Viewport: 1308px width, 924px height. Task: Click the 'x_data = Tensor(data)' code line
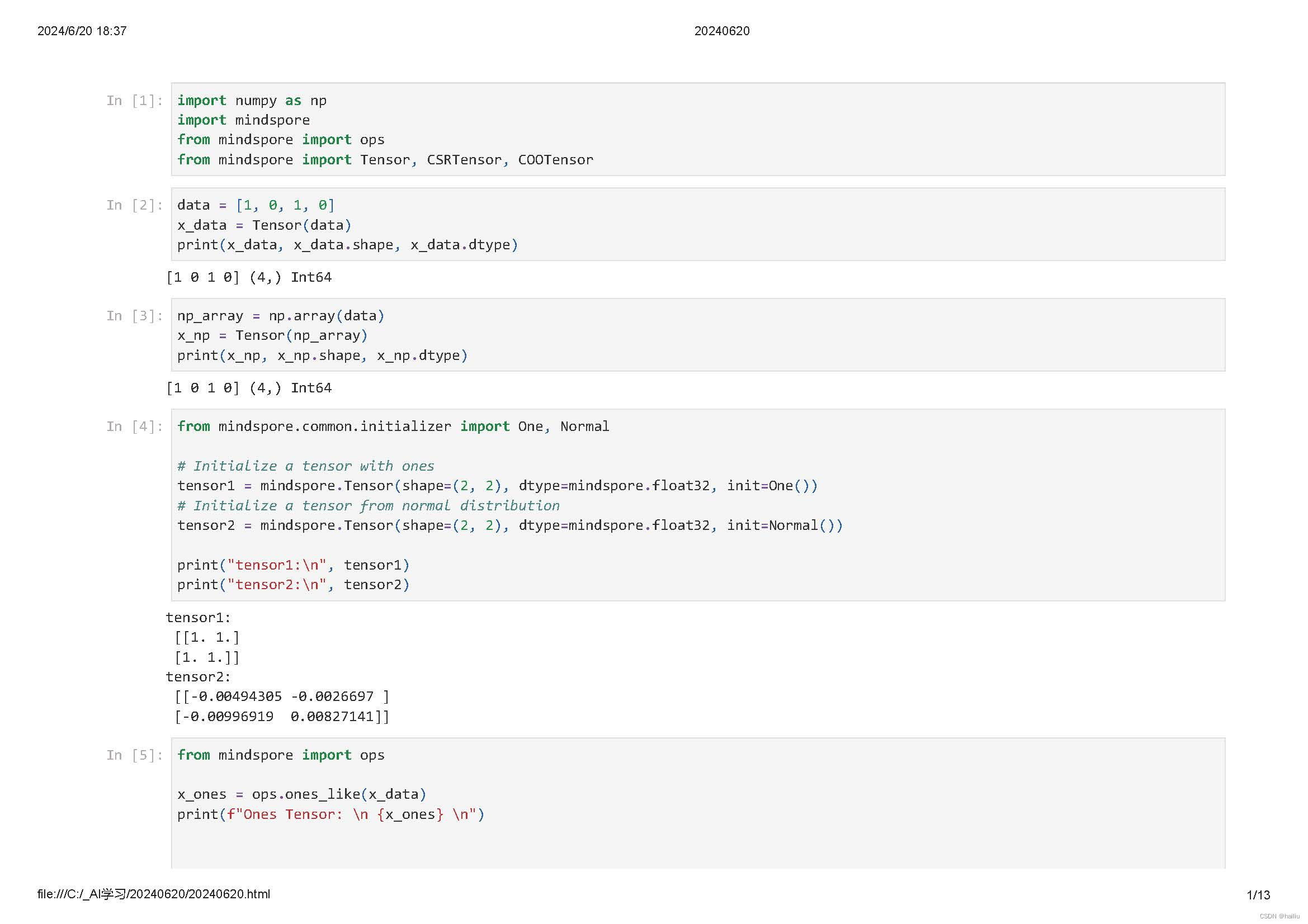(264, 225)
